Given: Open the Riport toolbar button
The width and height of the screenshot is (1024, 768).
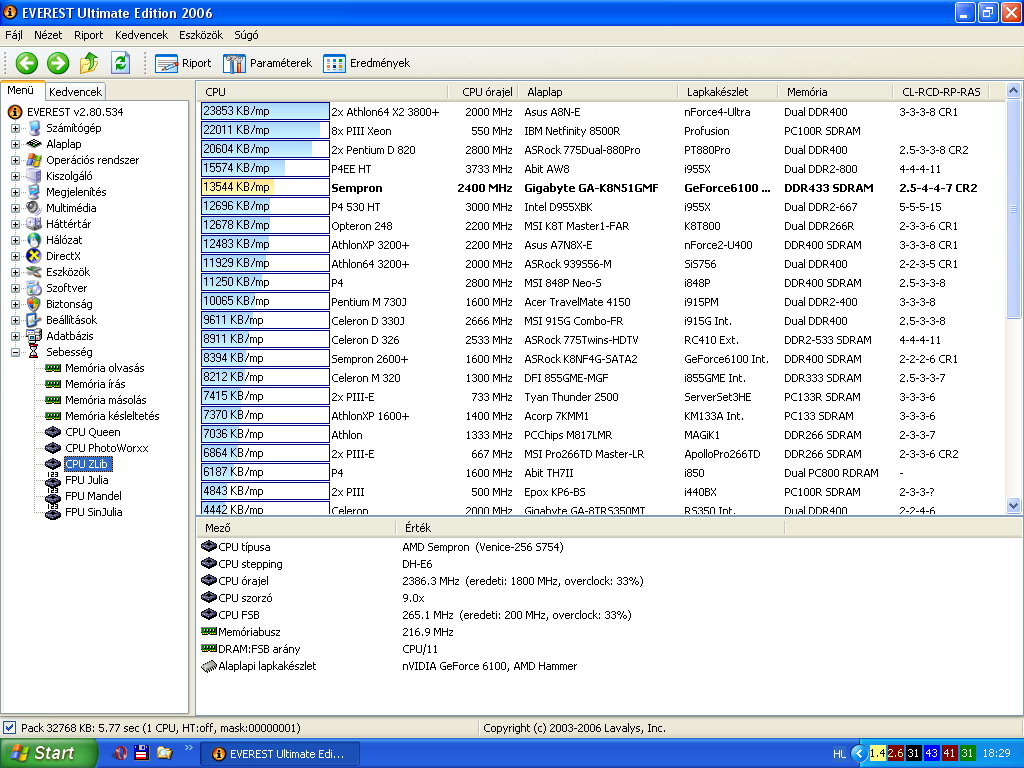Looking at the screenshot, I should pos(184,63).
